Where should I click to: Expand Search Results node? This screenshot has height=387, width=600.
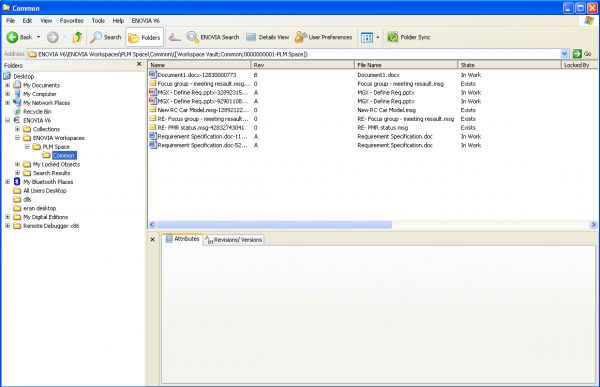(17, 173)
